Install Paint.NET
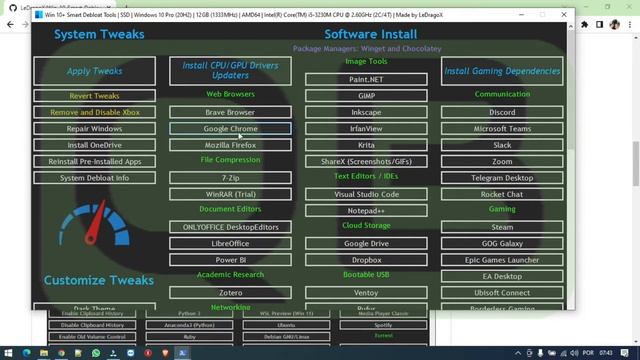 [366, 79]
